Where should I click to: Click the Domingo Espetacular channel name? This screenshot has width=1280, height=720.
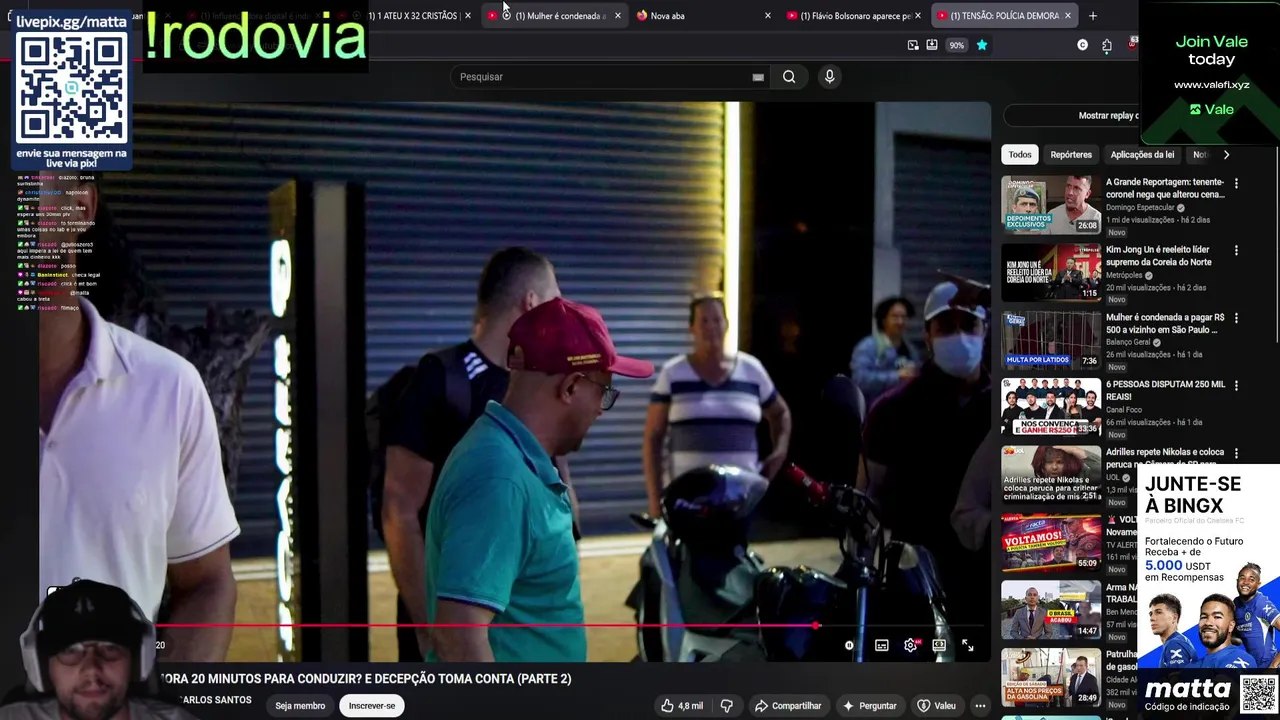[1140, 208]
